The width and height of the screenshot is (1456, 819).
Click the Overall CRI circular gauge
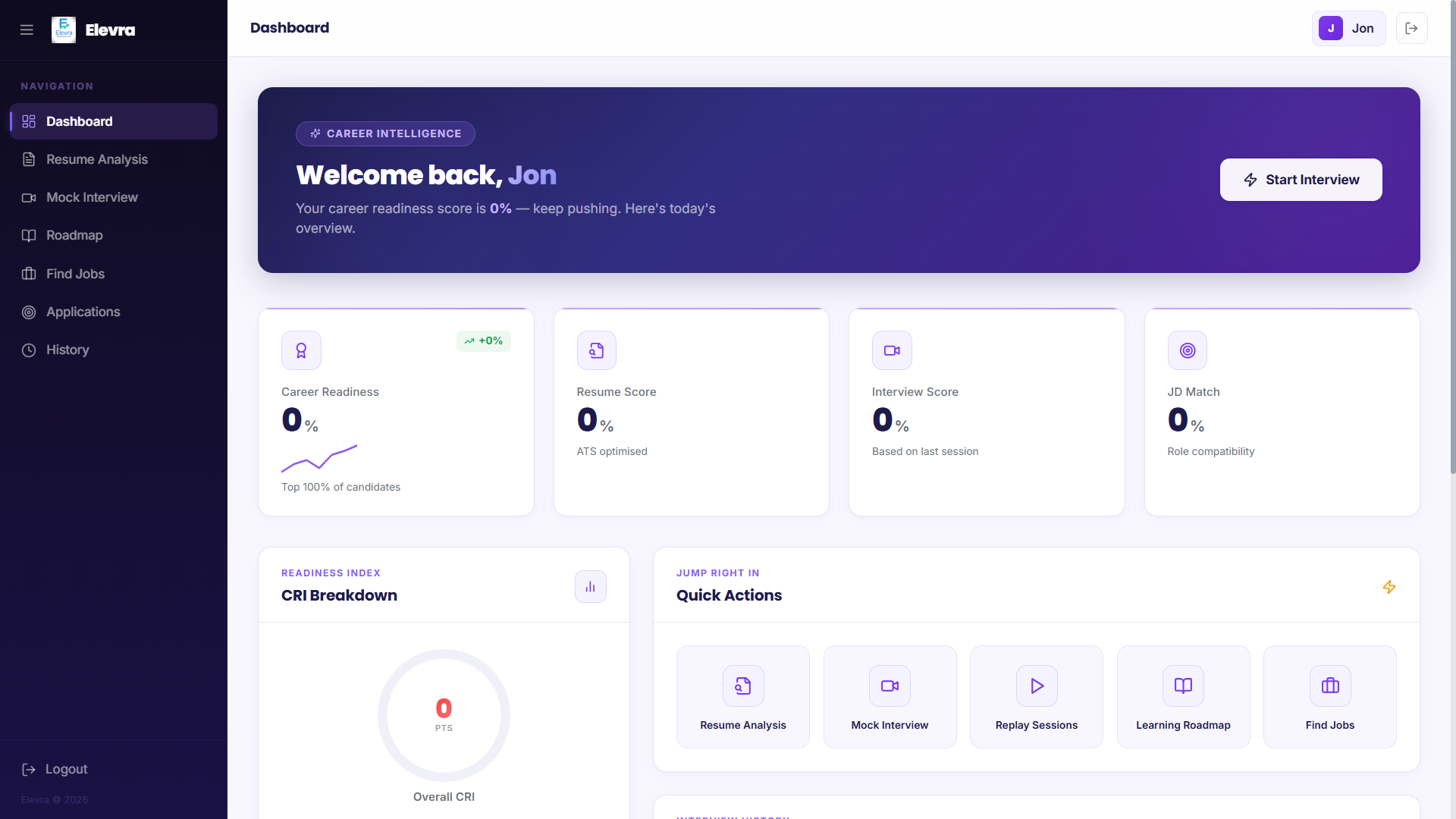(444, 715)
